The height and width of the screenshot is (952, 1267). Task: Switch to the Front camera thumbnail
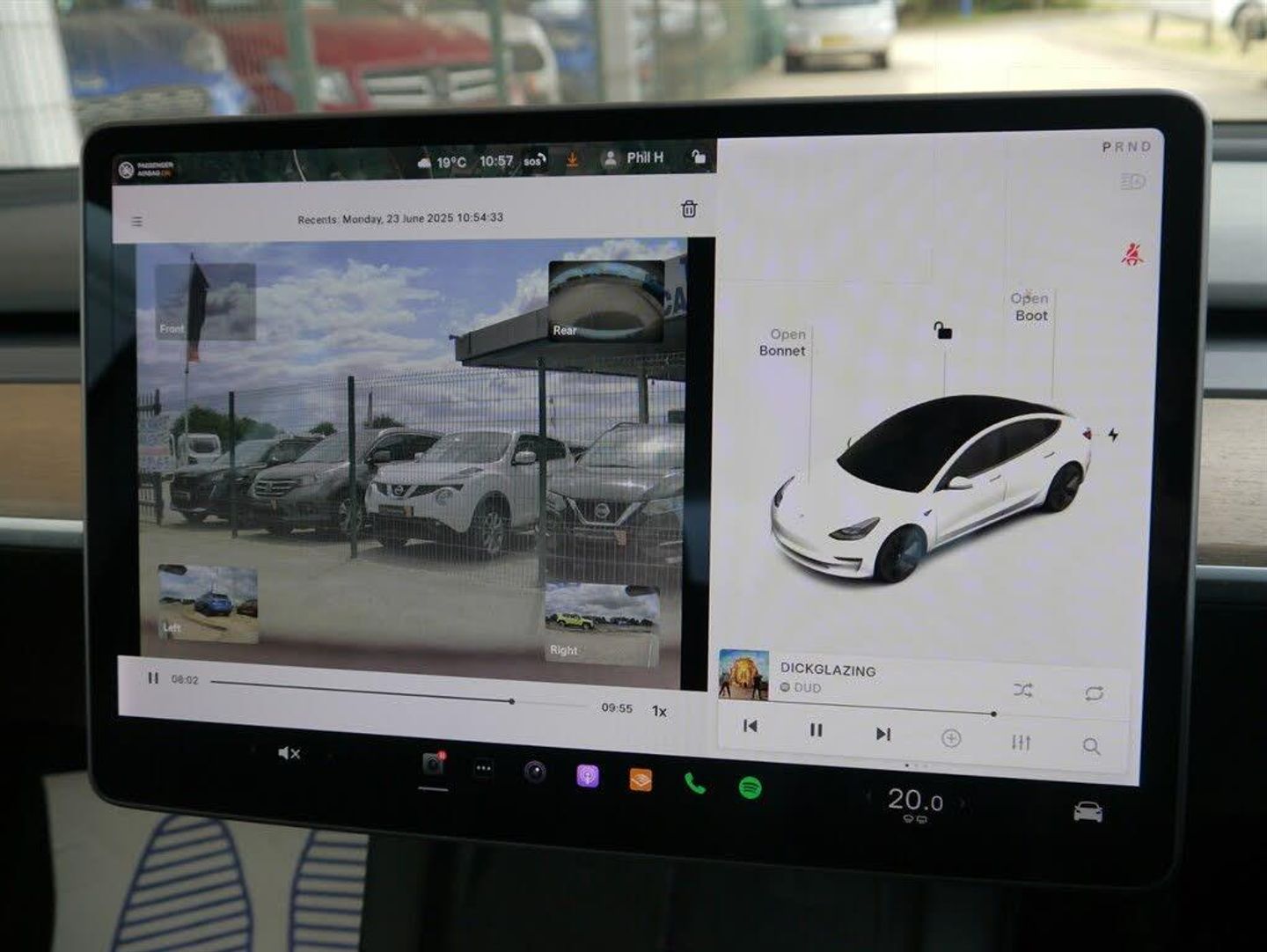(206, 302)
